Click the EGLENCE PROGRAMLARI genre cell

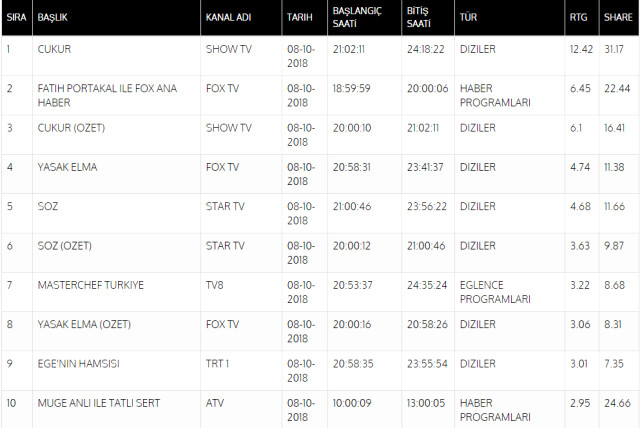coord(492,291)
